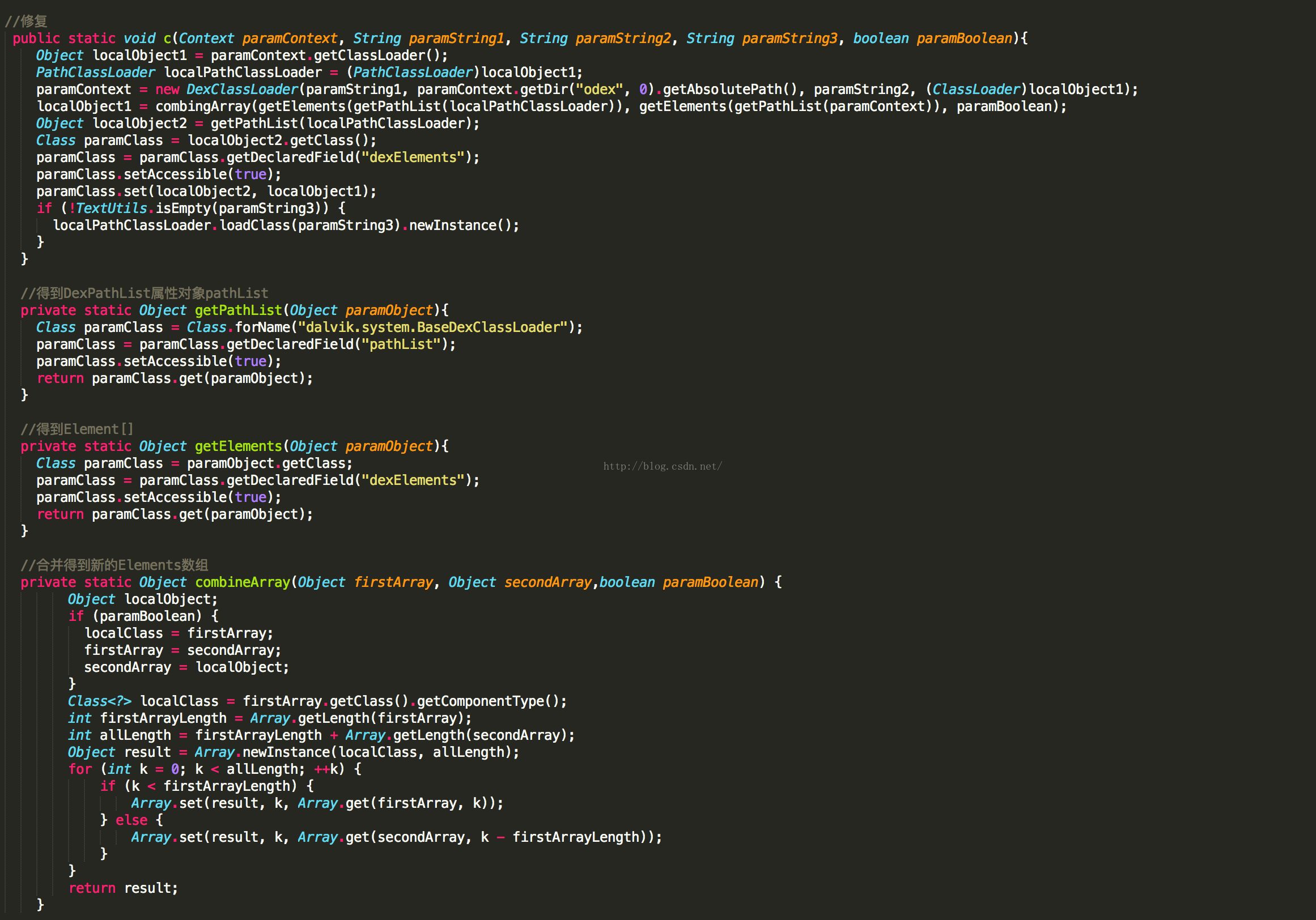Click the combingArray call on localObject1 line
1316x920 pixels.
pos(203,107)
